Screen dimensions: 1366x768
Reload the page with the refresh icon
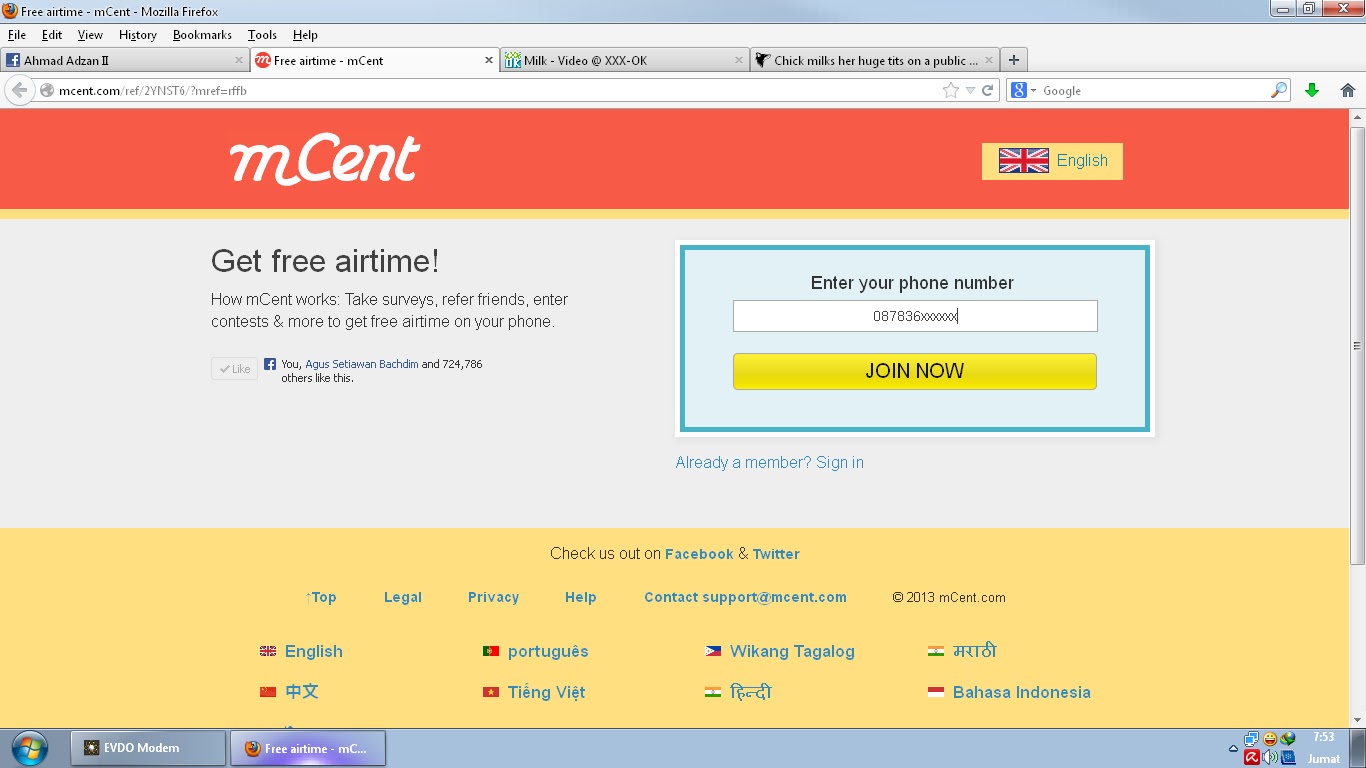(x=987, y=90)
